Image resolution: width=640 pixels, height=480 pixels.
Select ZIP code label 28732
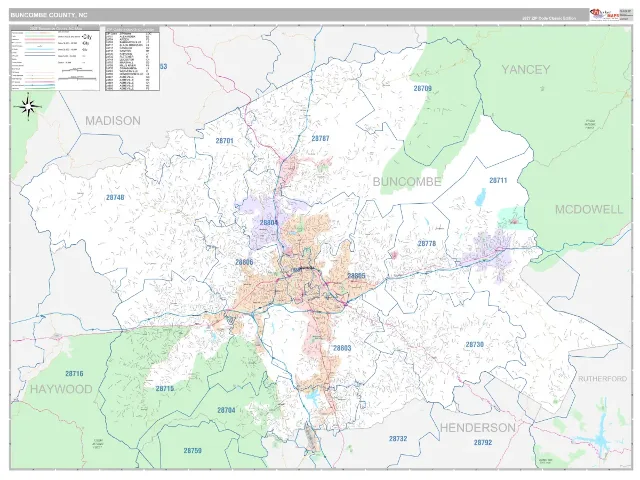tap(398, 439)
